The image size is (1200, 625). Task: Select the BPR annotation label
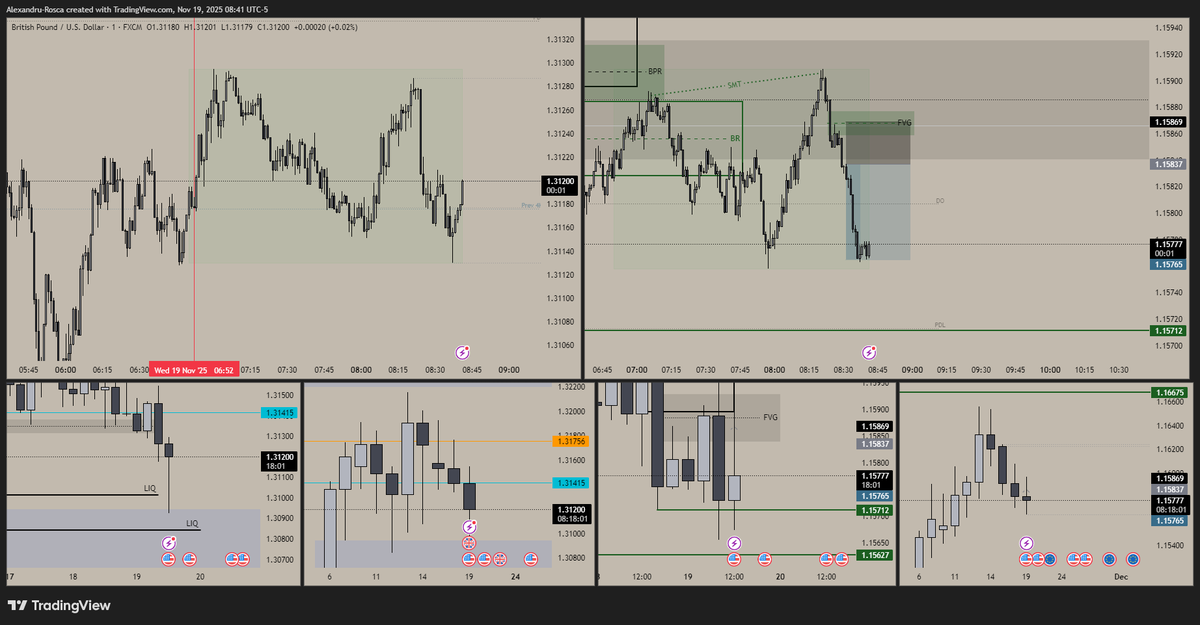click(655, 72)
